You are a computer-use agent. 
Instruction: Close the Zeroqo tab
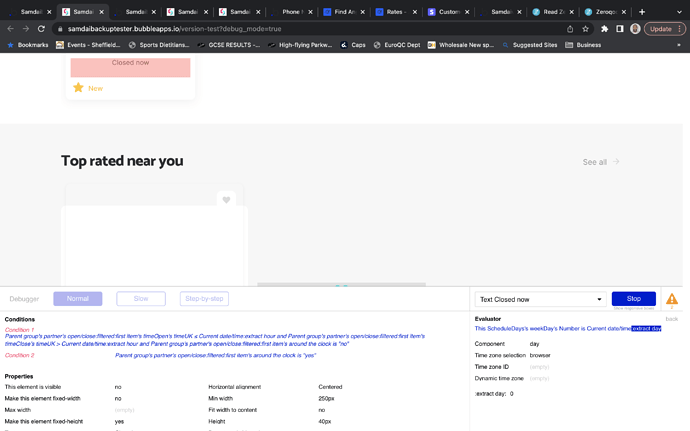(x=624, y=12)
